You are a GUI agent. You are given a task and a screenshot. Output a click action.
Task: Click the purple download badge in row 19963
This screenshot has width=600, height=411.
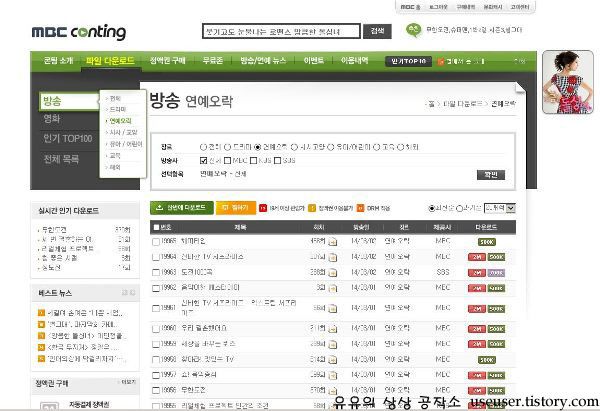[x=496, y=273]
